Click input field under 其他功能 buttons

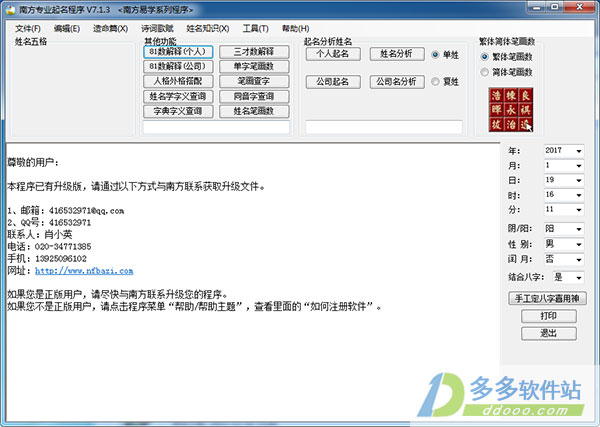click(216, 127)
